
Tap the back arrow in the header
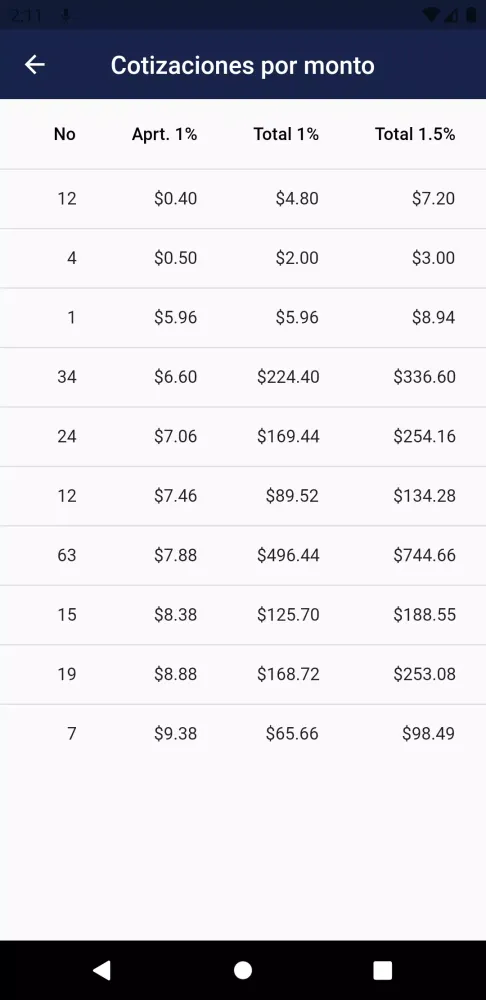[x=34, y=64]
